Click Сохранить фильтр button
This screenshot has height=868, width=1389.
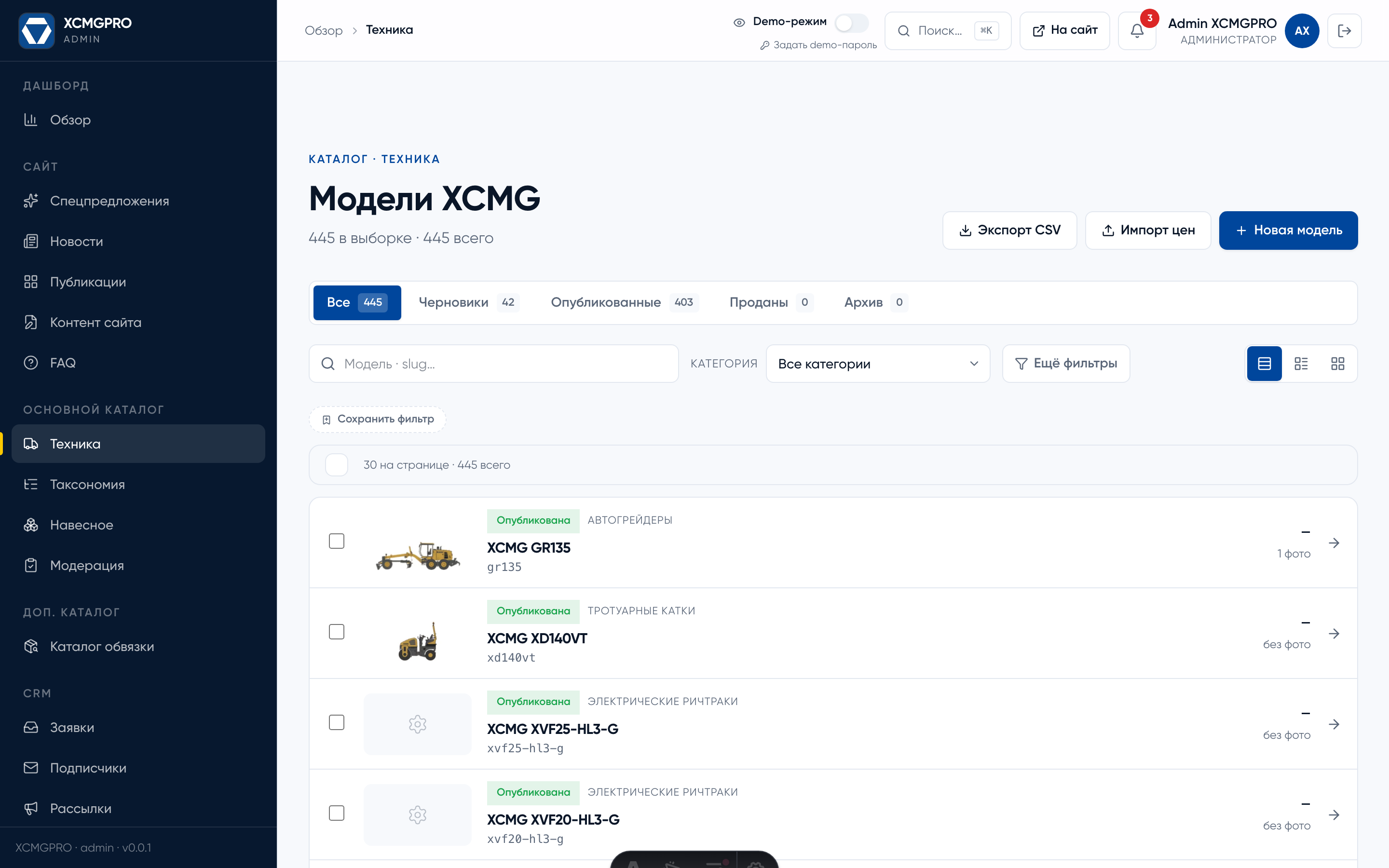point(378,419)
